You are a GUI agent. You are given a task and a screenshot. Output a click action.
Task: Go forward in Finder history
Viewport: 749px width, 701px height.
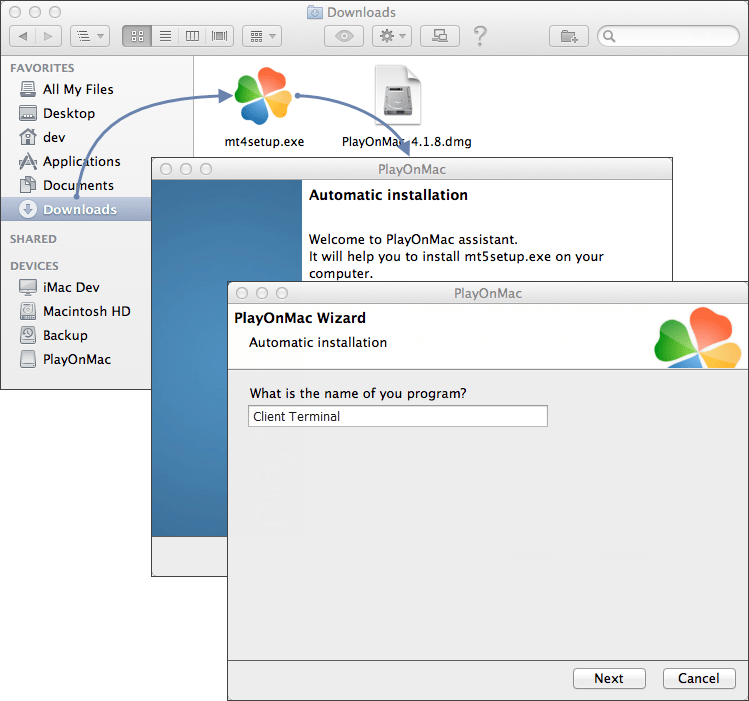(x=48, y=36)
